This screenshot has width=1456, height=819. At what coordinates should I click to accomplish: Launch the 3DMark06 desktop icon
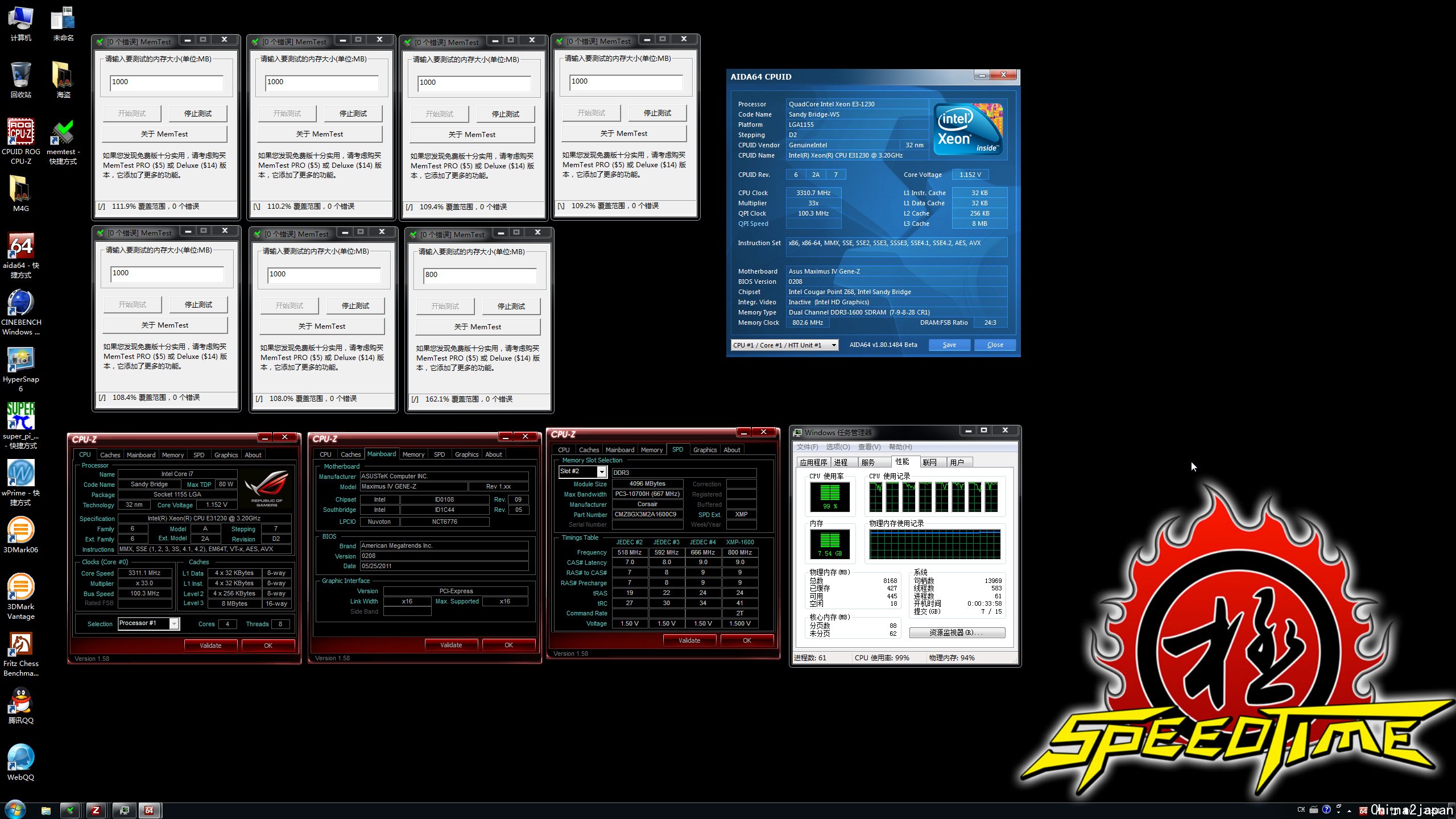point(21,535)
